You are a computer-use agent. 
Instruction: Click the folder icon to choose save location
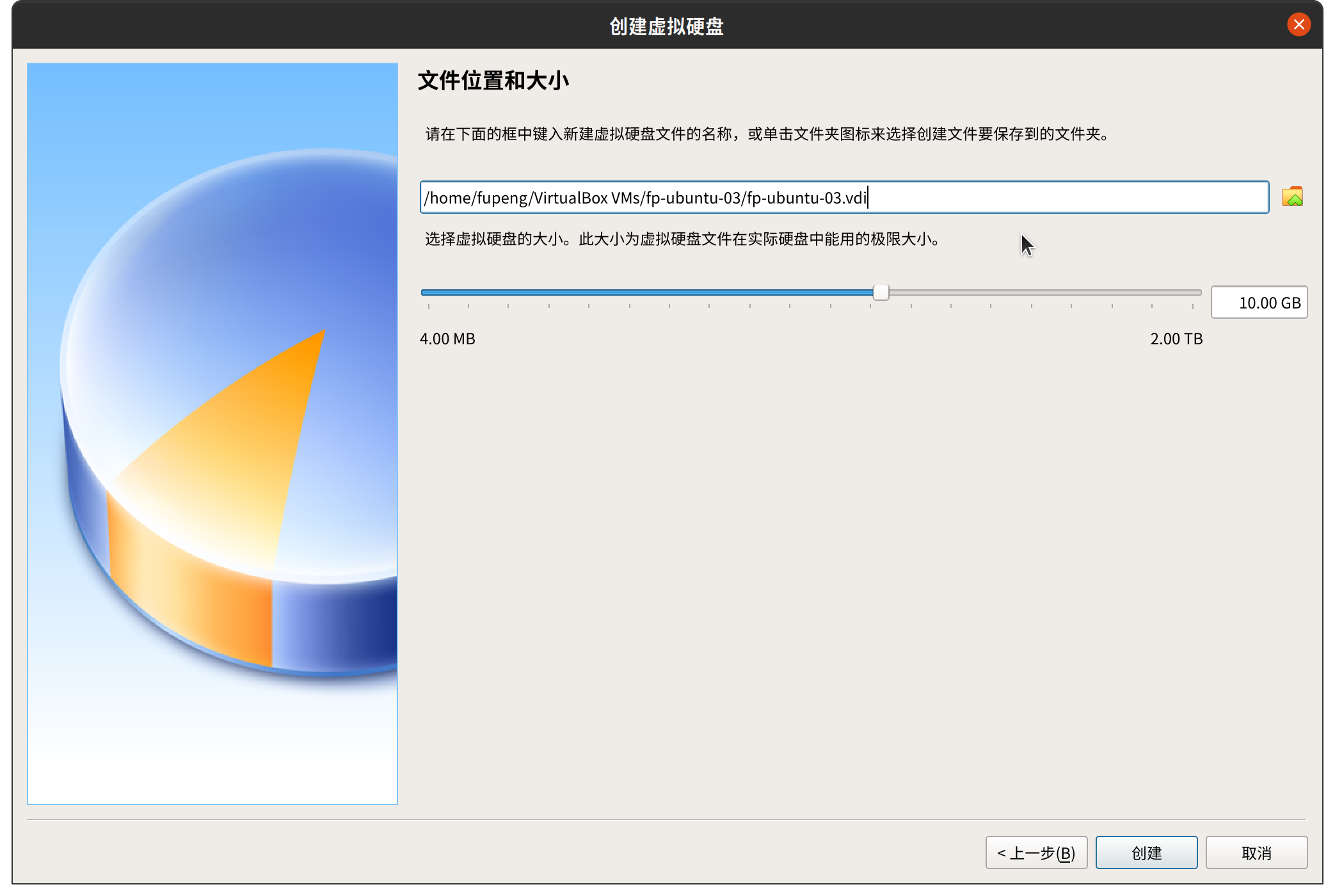(1292, 197)
